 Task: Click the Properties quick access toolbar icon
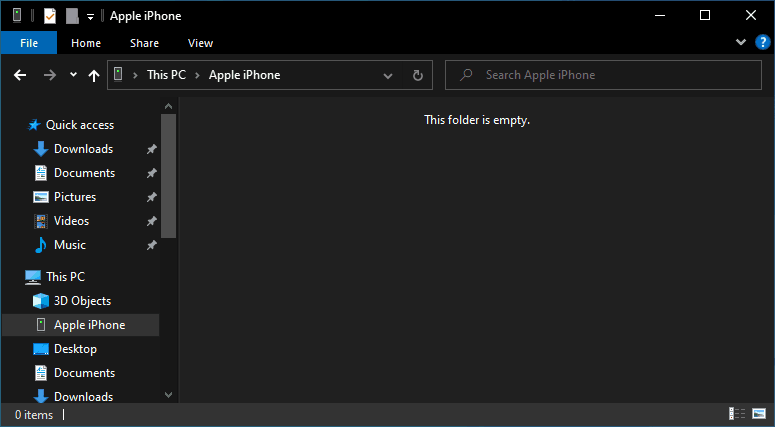tap(50, 16)
